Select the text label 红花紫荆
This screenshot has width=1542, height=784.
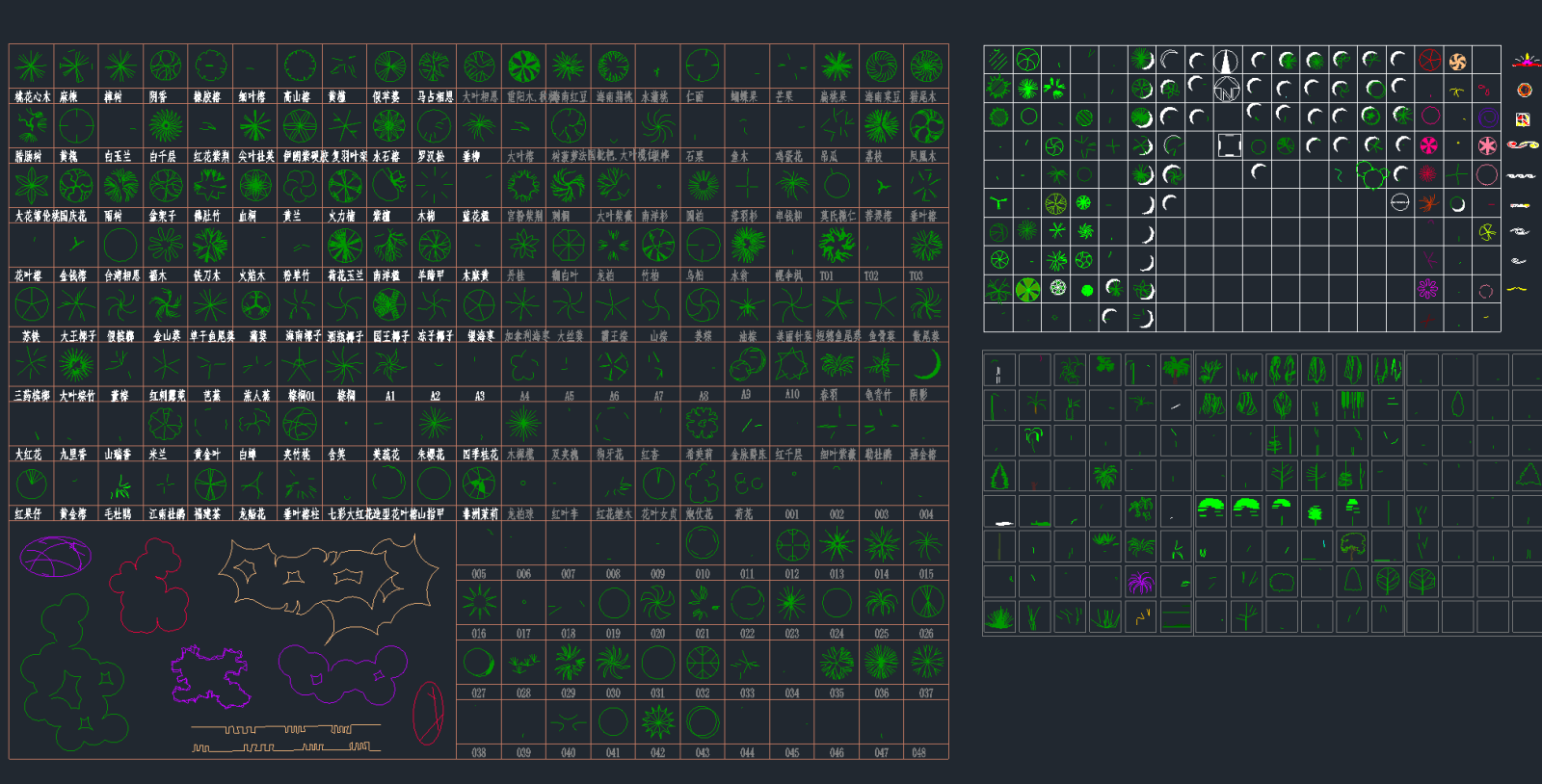tap(211, 156)
